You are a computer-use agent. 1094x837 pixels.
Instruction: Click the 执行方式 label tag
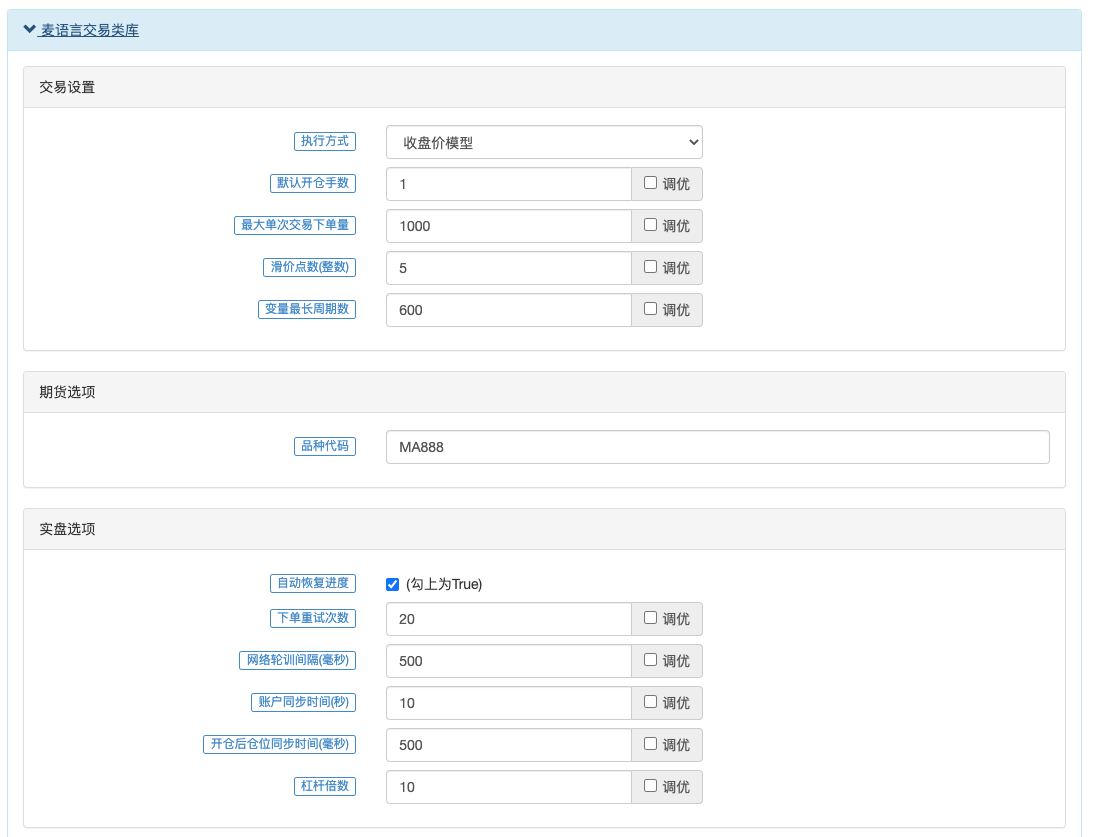(325, 141)
